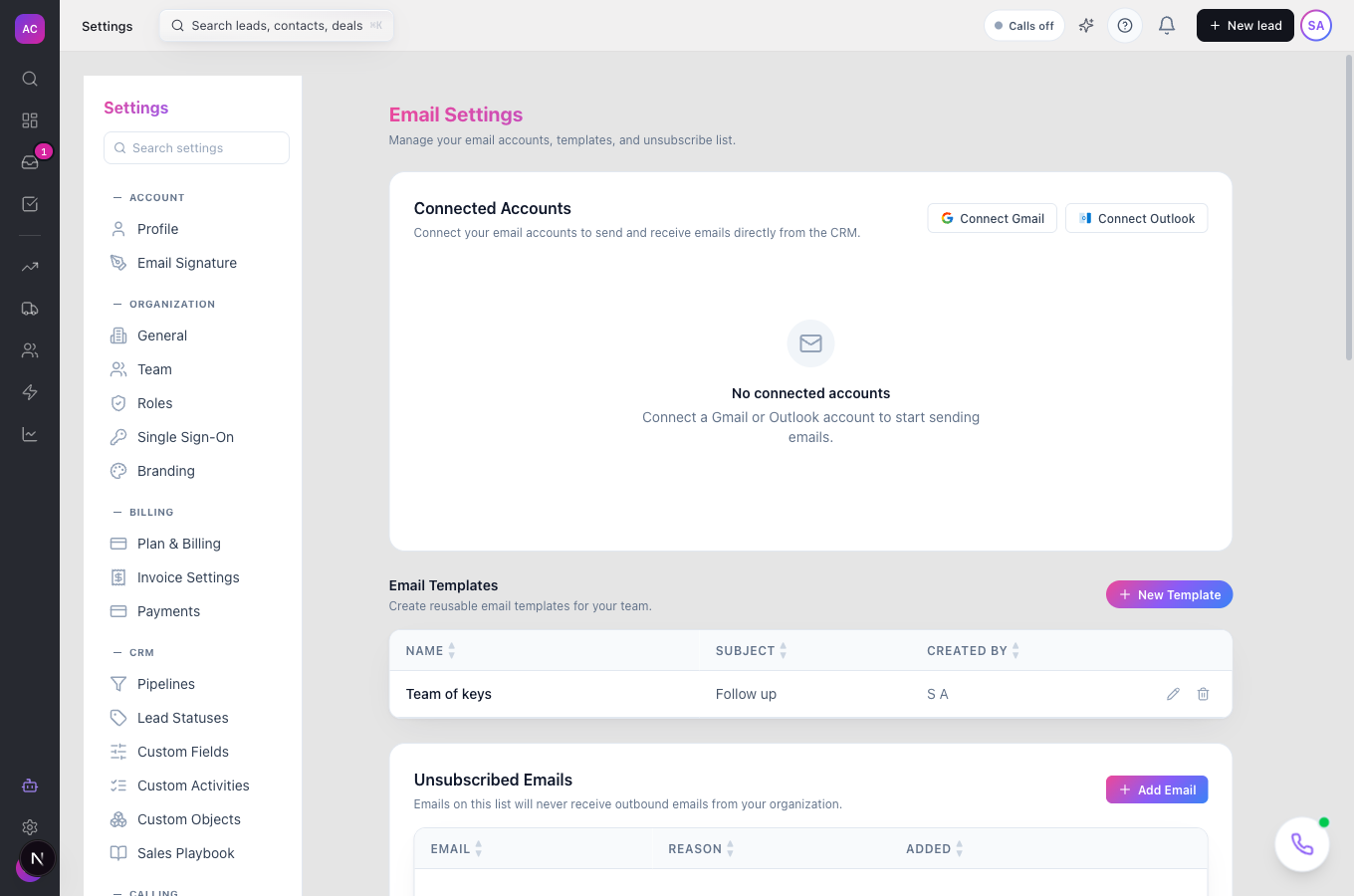Open Plan & Billing settings
This screenshot has width=1354, height=896.
pyautogui.click(x=196, y=544)
